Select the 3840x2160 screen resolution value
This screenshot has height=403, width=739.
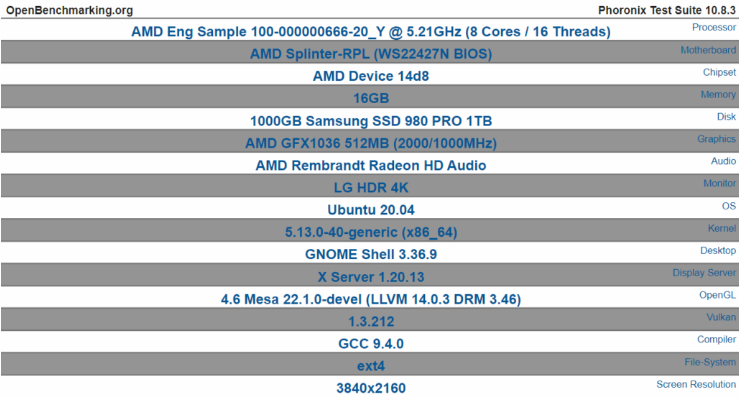370,387
